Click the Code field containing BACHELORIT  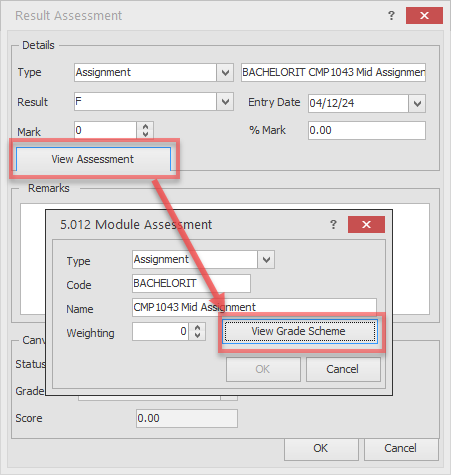[x=191, y=283]
